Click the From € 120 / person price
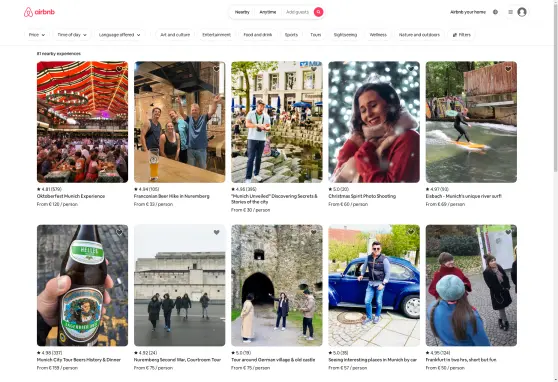The height and width of the screenshot is (382, 558). pos(57,204)
